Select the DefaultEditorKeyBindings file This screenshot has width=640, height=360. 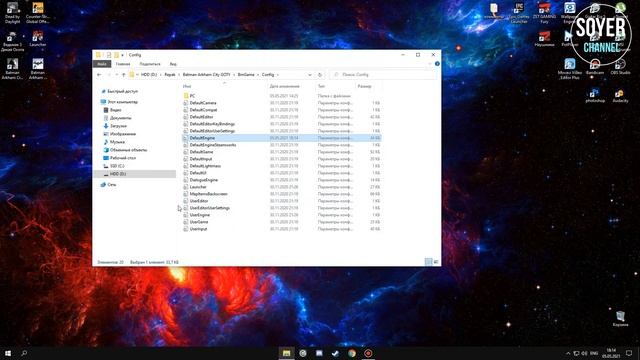coord(212,124)
